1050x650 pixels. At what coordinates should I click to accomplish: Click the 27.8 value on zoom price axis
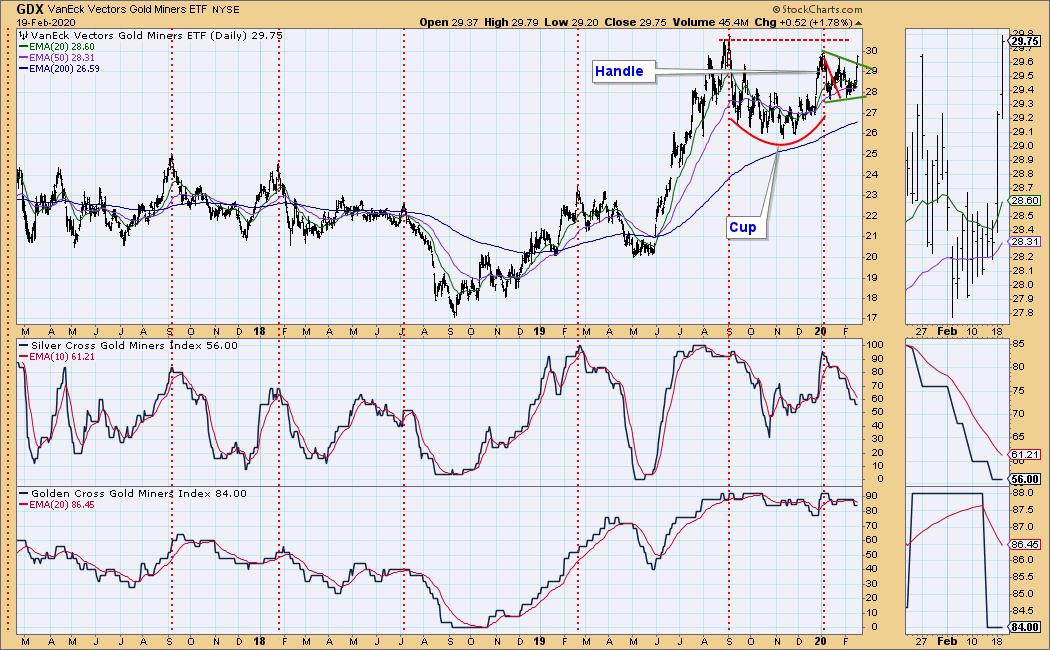tap(1022, 313)
